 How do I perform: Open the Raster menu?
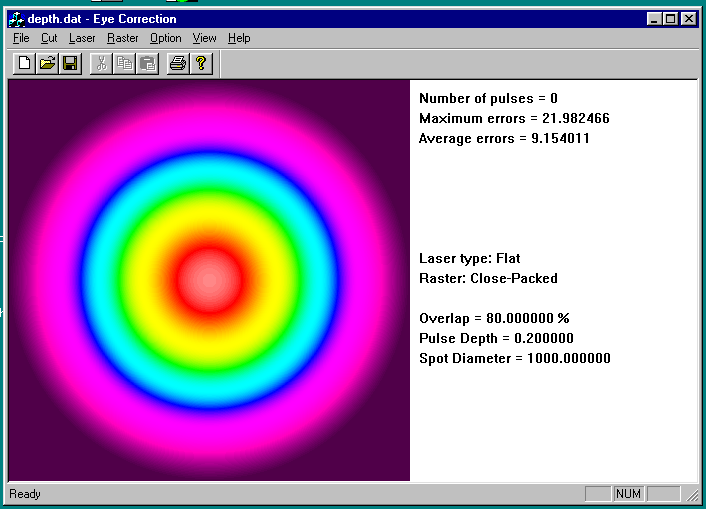point(122,38)
